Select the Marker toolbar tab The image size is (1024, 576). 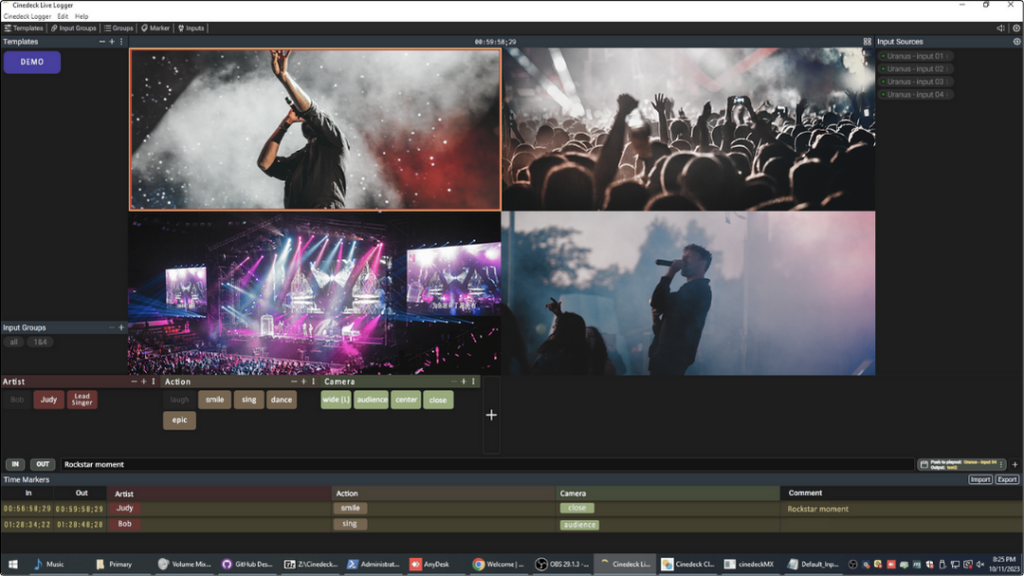[x=155, y=28]
